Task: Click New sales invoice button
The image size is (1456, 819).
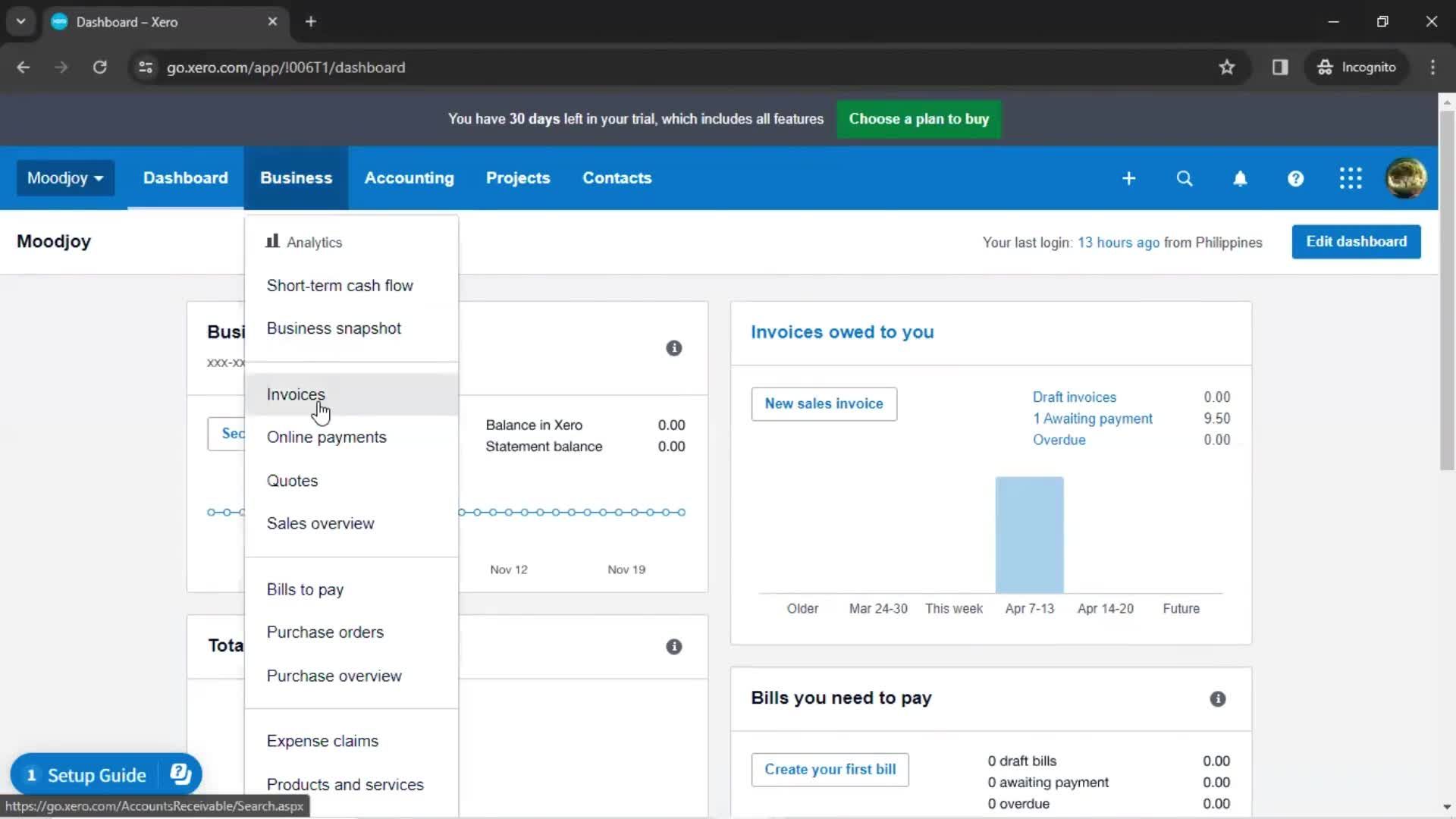Action: tap(824, 404)
